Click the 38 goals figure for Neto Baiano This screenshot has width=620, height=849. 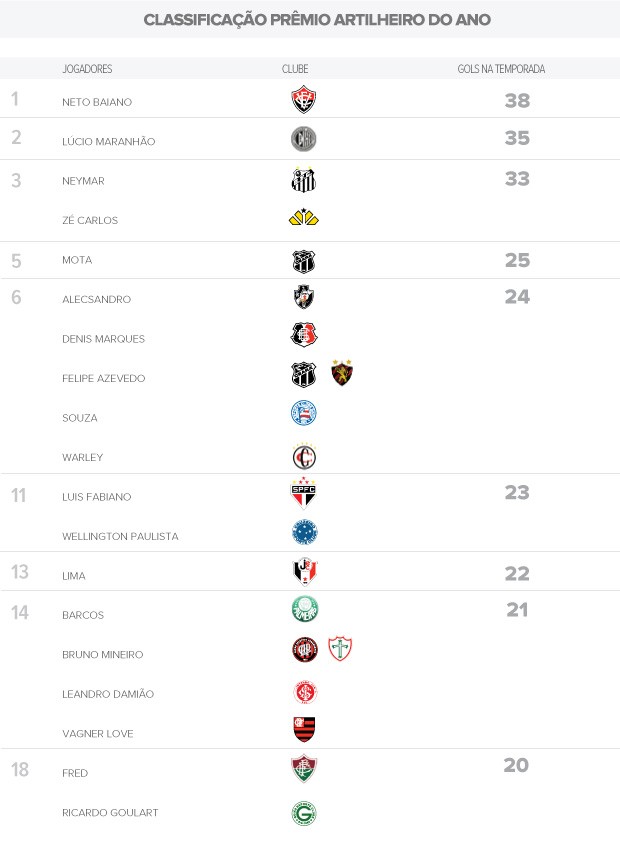coord(517,101)
